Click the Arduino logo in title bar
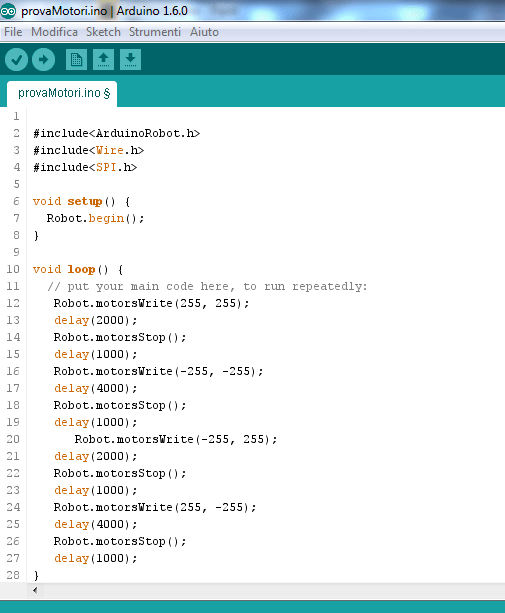Screen dimensions: 505x613 [x=8, y=11]
